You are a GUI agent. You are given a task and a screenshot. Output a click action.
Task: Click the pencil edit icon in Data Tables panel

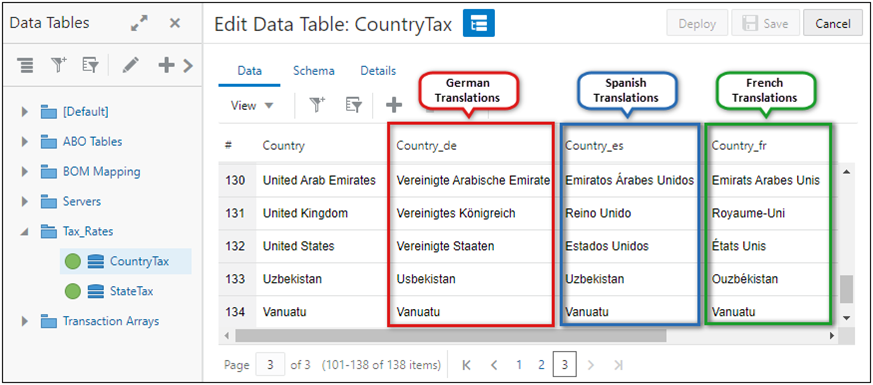[x=130, y=66]
